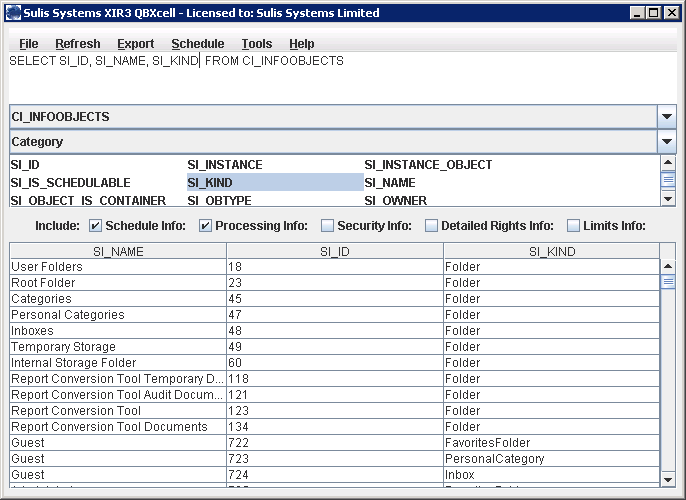The image size is (686, 500).
Task: Uncheck the Schedule Info checkbox
Action: click(x=96, y=226)
